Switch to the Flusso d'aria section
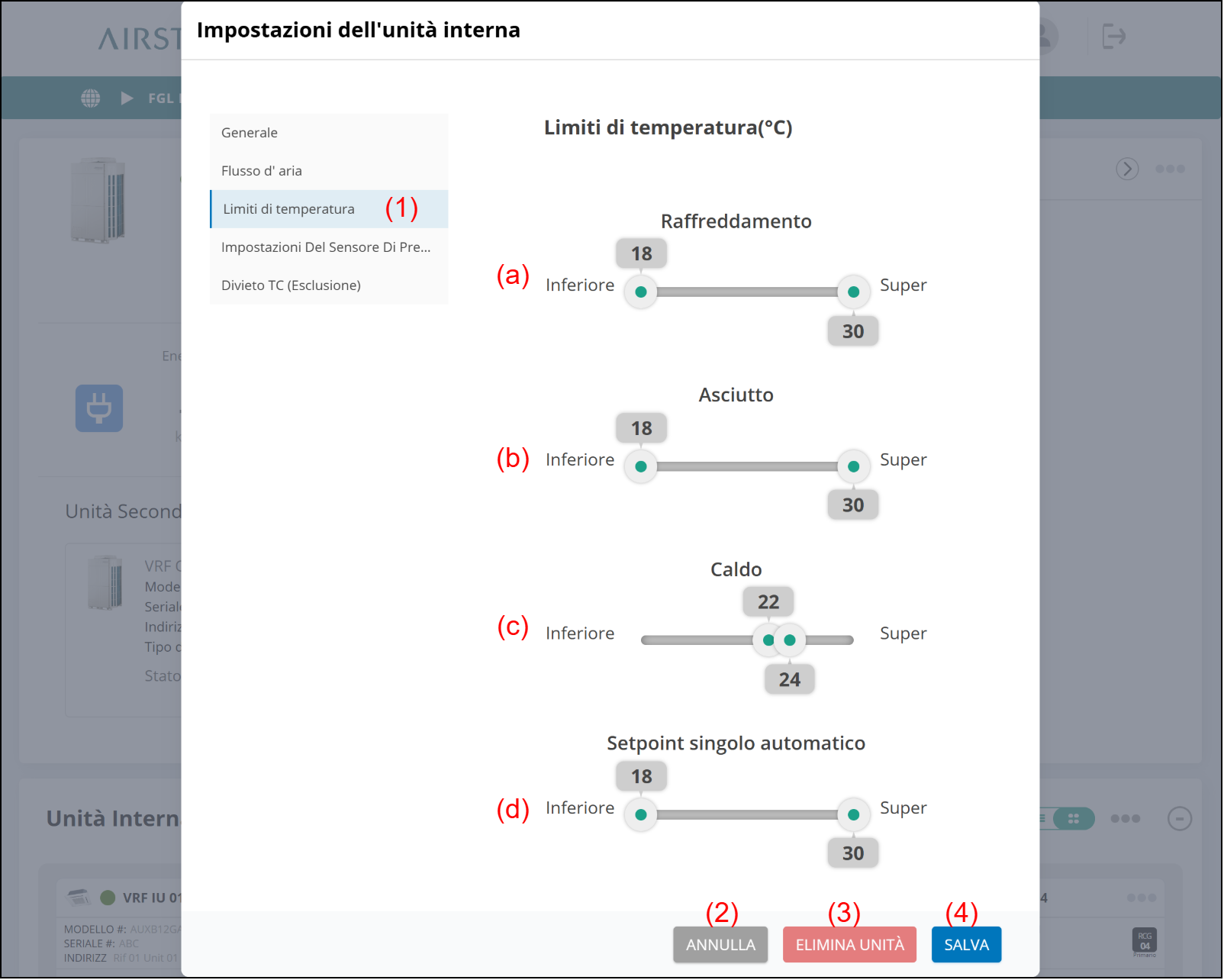Image resolution: width=1224 pixels, height=980 pixels. (x=262, y=171)
